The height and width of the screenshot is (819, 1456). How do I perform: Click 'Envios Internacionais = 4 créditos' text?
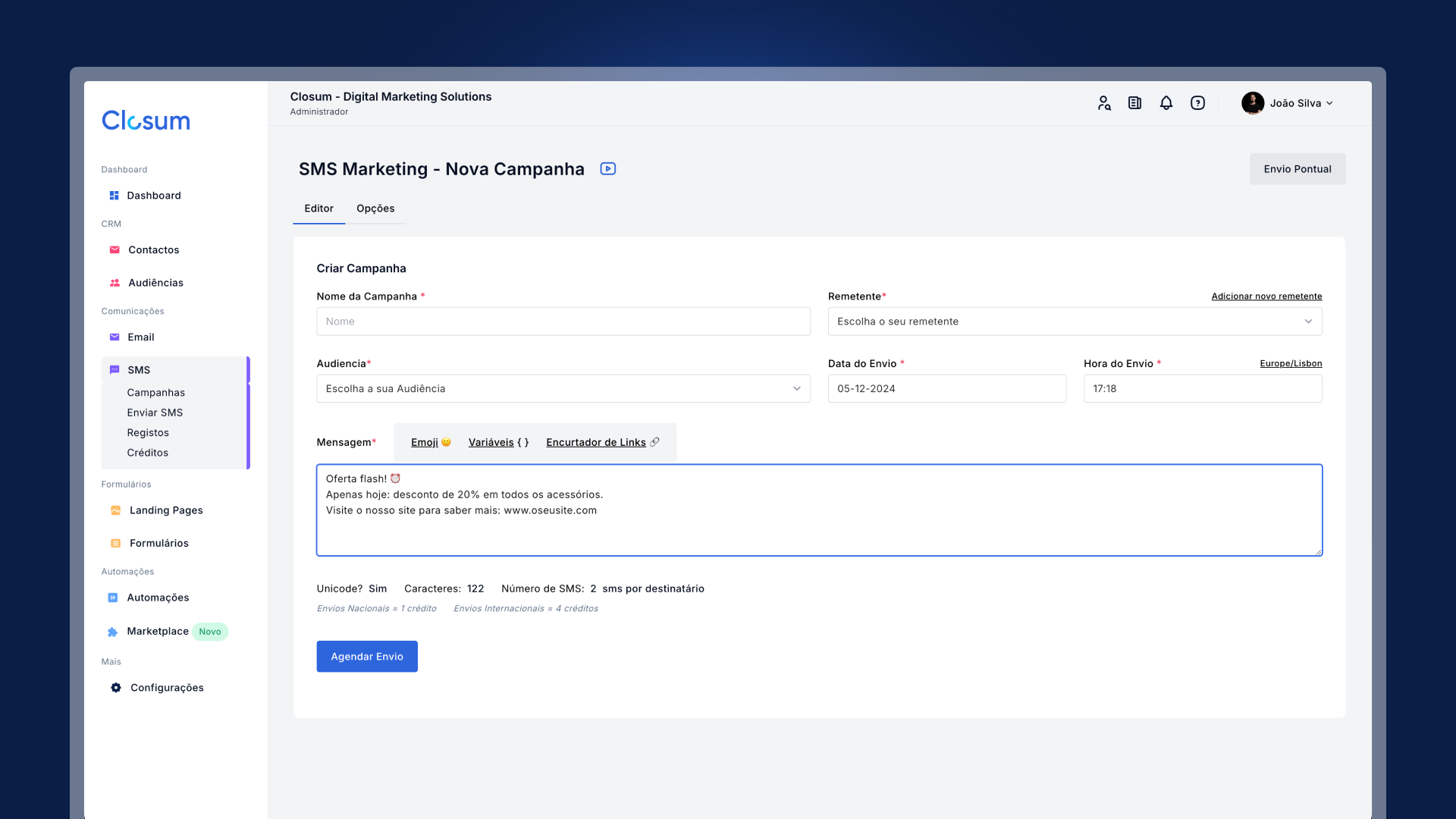pos(526,609)
